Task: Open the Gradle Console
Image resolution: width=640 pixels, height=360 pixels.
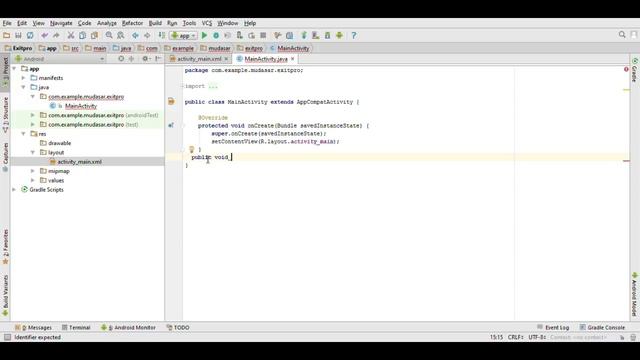Action: click(602, 327)
